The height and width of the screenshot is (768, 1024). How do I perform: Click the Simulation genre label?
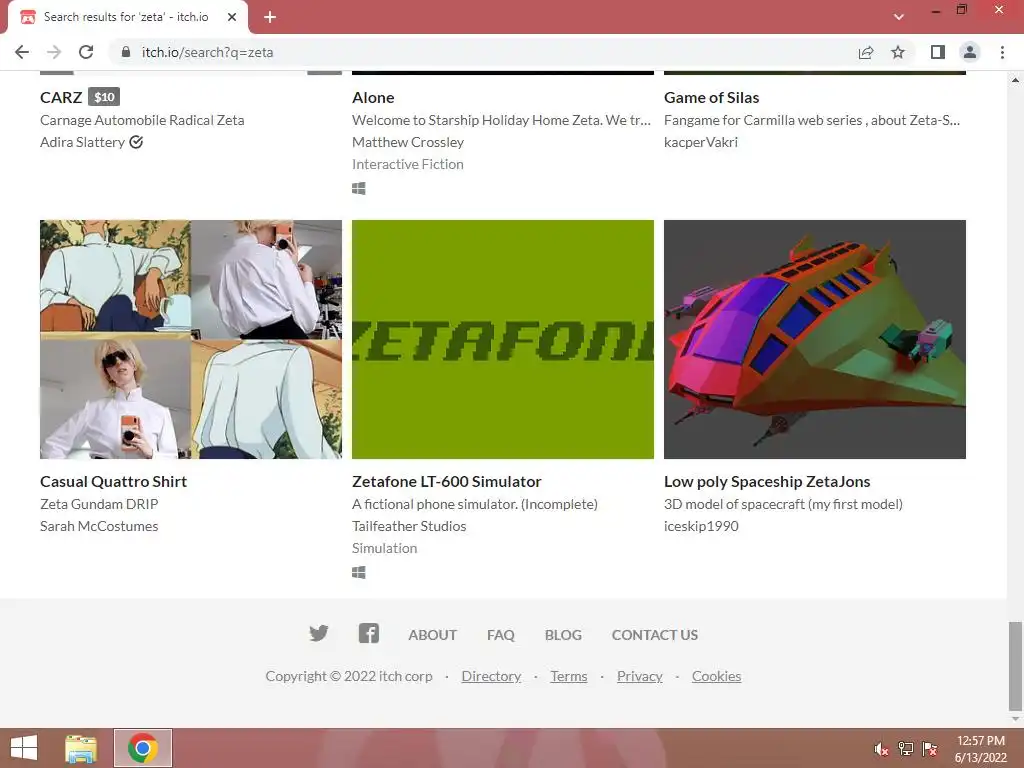click(x=384, y=548)
